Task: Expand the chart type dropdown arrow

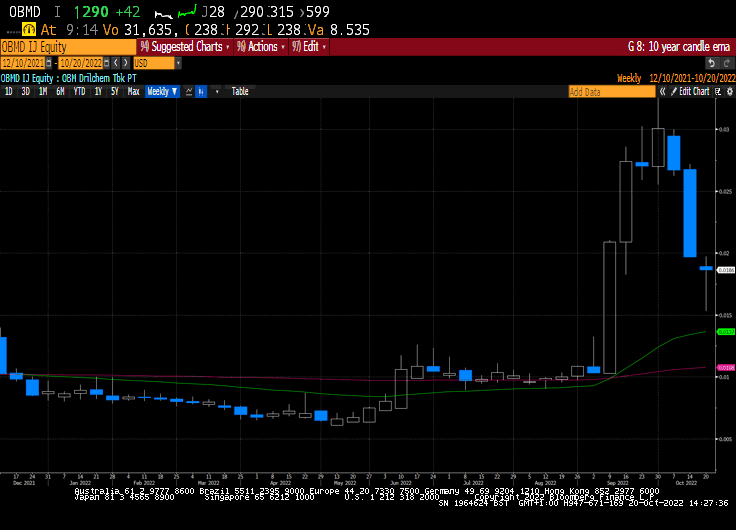Action: click(x=217, y=92)
